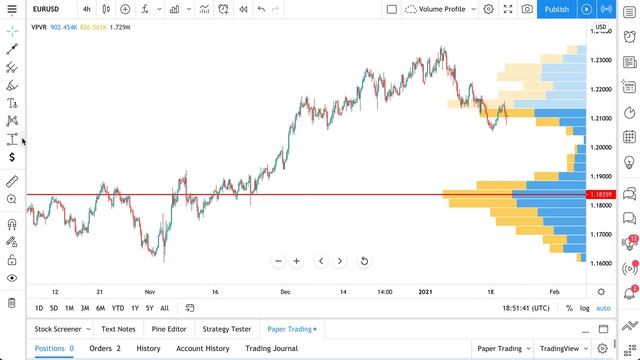Toggle stay in drawing mode
Image resolution: width=640 pixels, height=360 pixels.
(x=12, y=242)
